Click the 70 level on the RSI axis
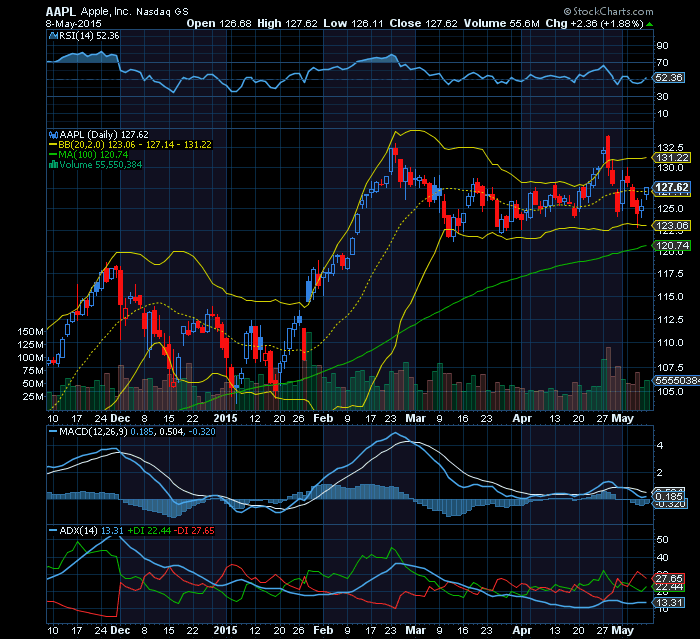 click(x=662, y=63)
